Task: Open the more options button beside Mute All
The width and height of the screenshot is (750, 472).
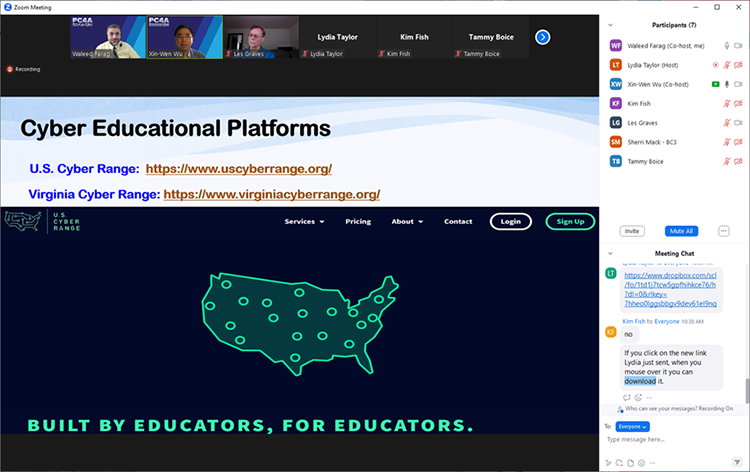Action: click(724, 231)
